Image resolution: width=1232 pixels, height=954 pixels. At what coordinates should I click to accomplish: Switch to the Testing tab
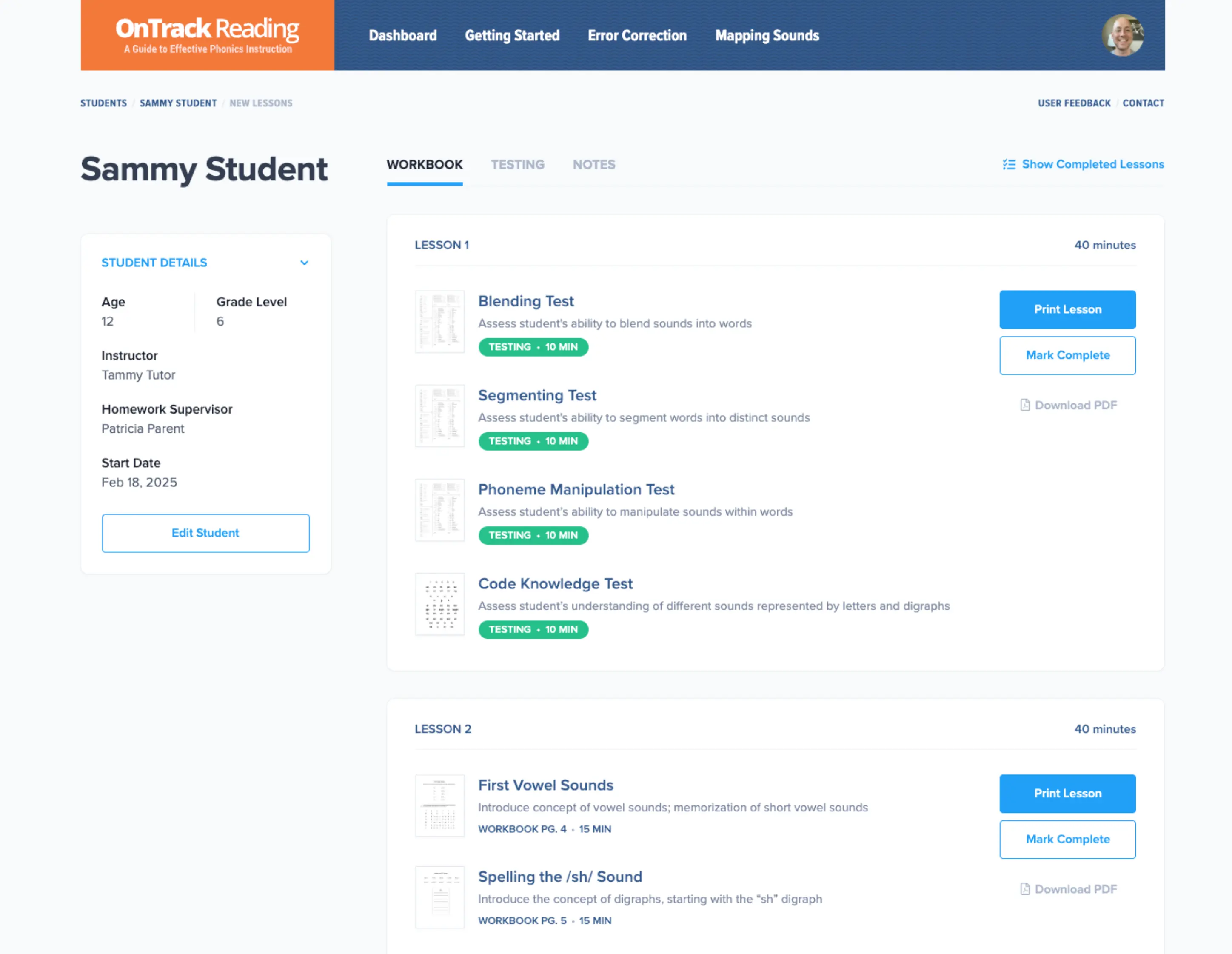click(x=517, y=165)
